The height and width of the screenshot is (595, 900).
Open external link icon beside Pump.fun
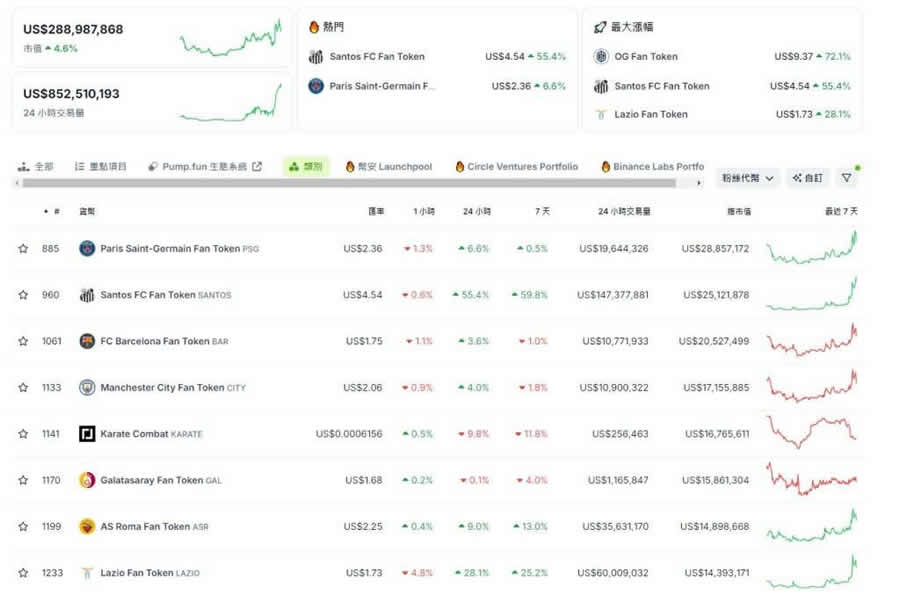pos(257,166)
